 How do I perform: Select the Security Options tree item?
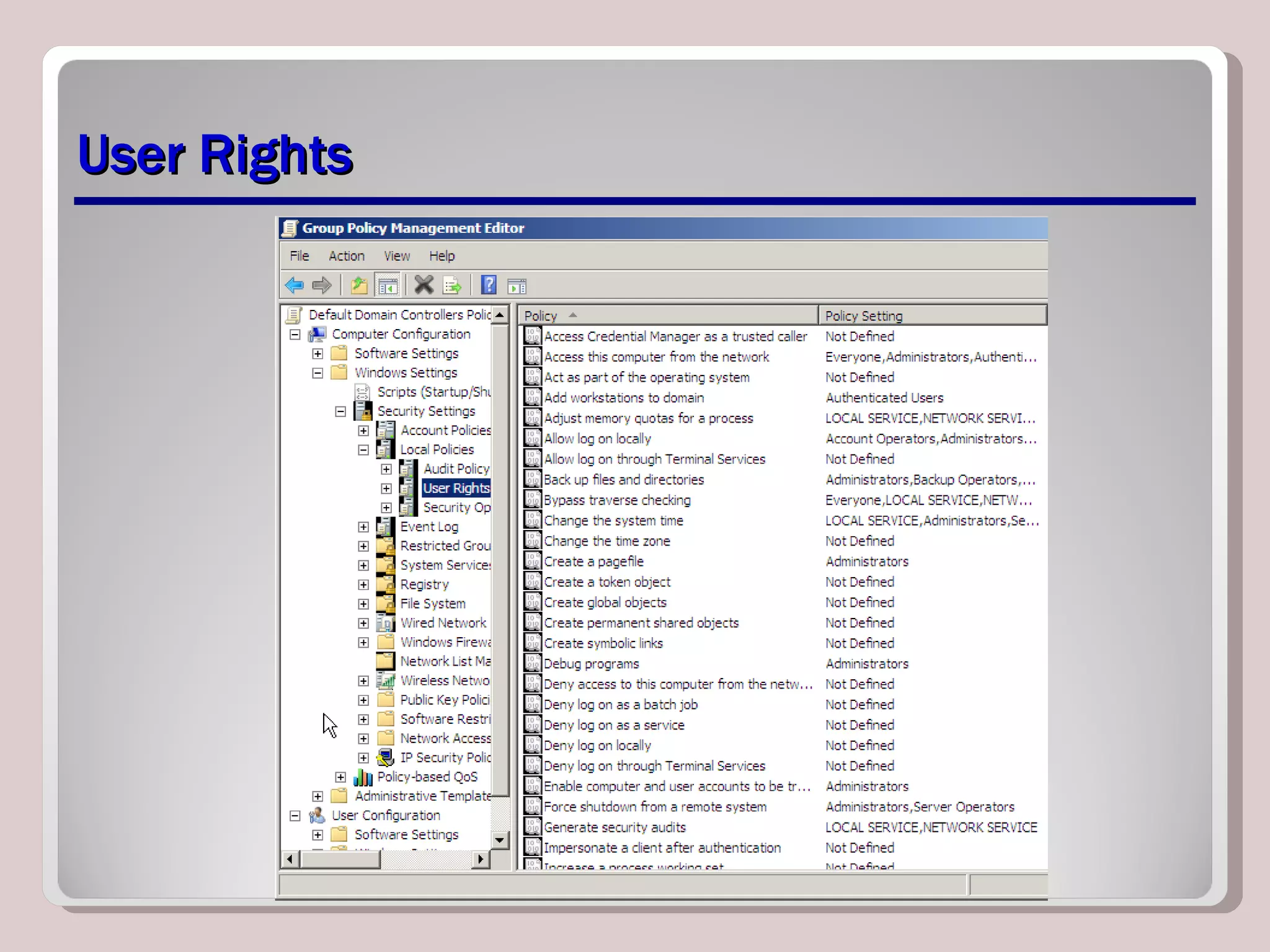point(457,508)
